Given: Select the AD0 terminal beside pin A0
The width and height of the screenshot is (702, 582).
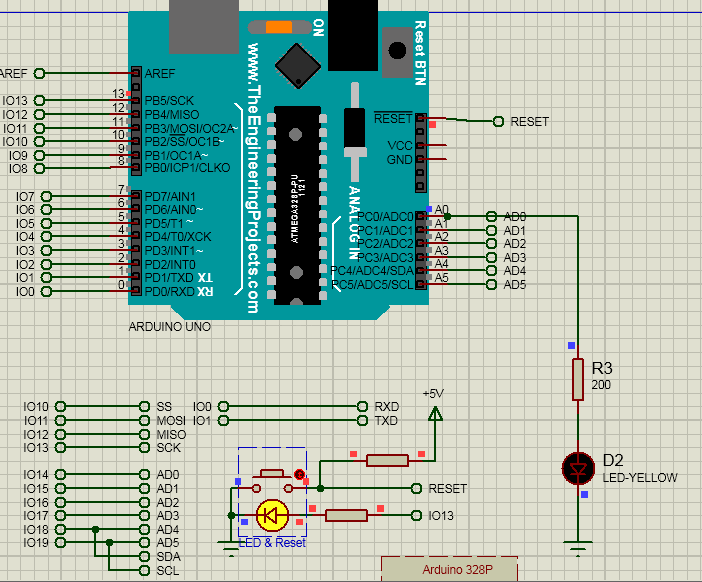Looking at the screenshot, I should click(492, 217).
